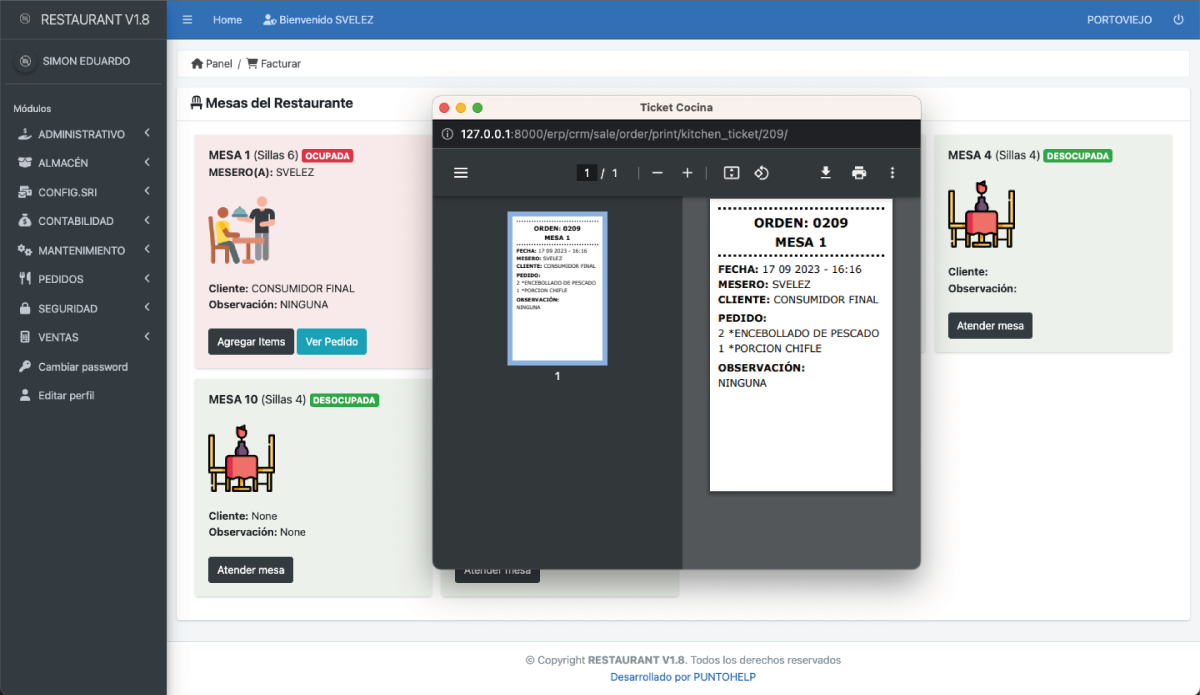Zoom out of the kitchen ticket
Viewport: 1200px width, 695px height.
click(x=657, y=173)
